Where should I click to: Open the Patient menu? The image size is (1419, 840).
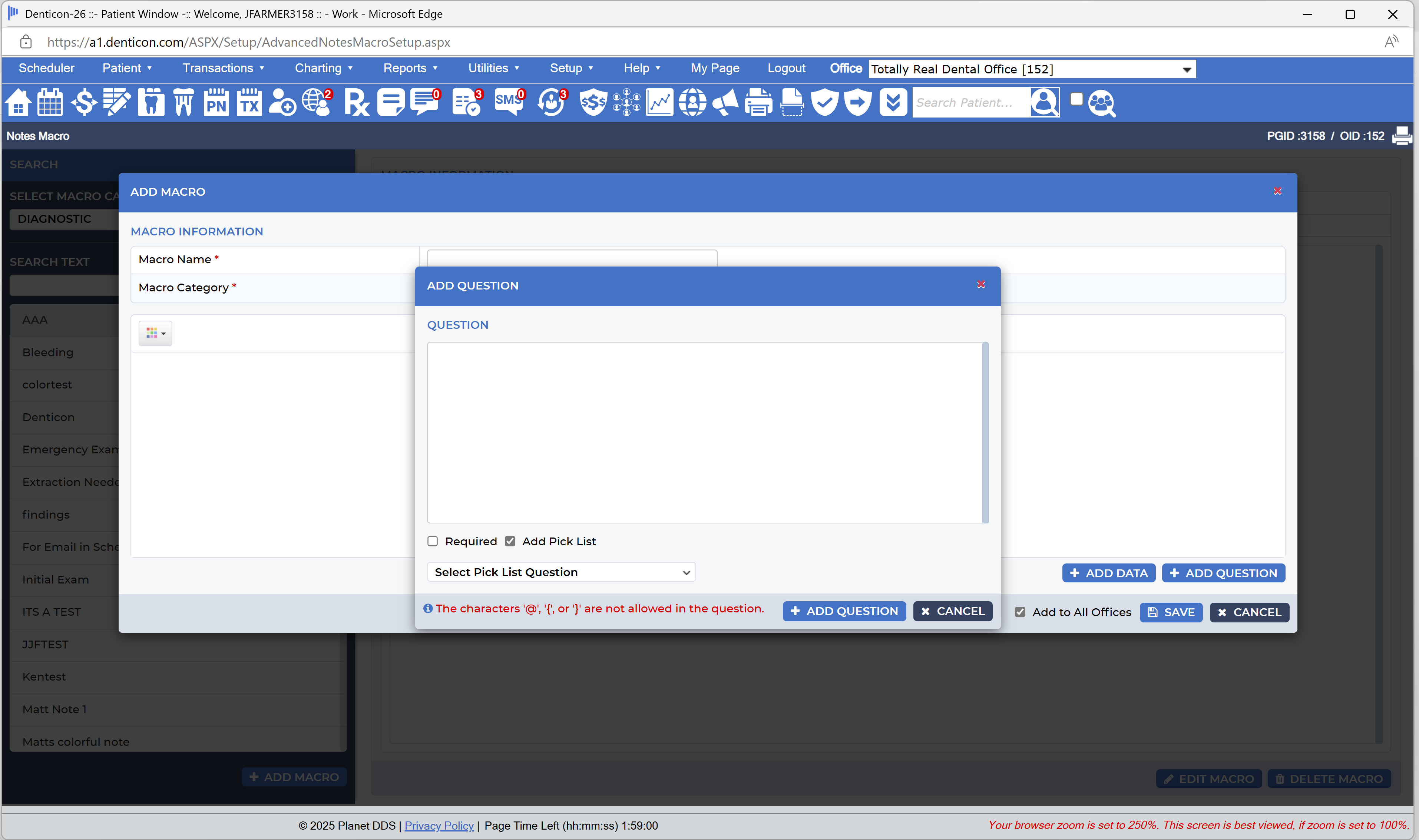pyautogui.click(x=127, y=68)
